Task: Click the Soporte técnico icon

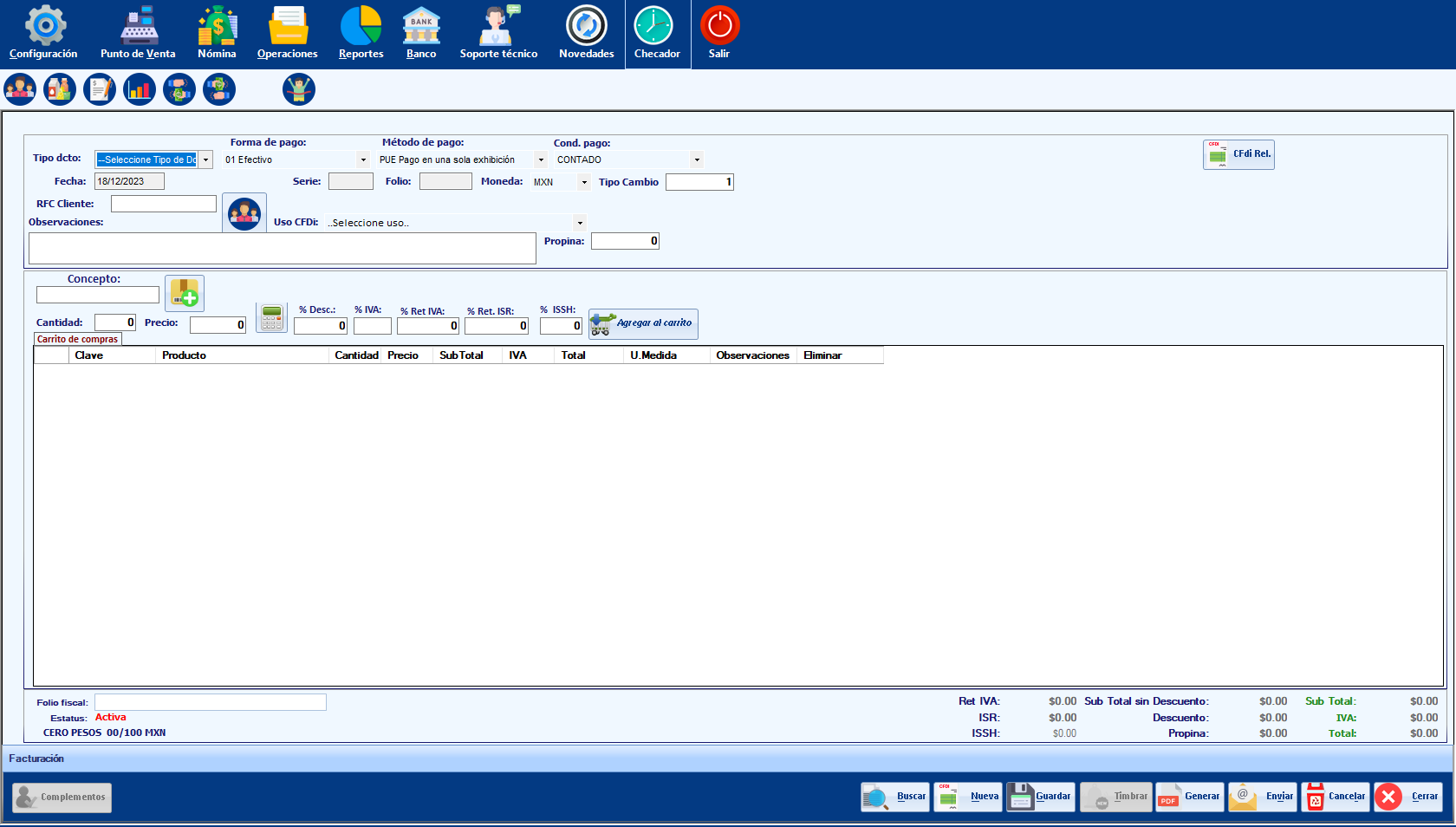Action: [x=498, y=34]
